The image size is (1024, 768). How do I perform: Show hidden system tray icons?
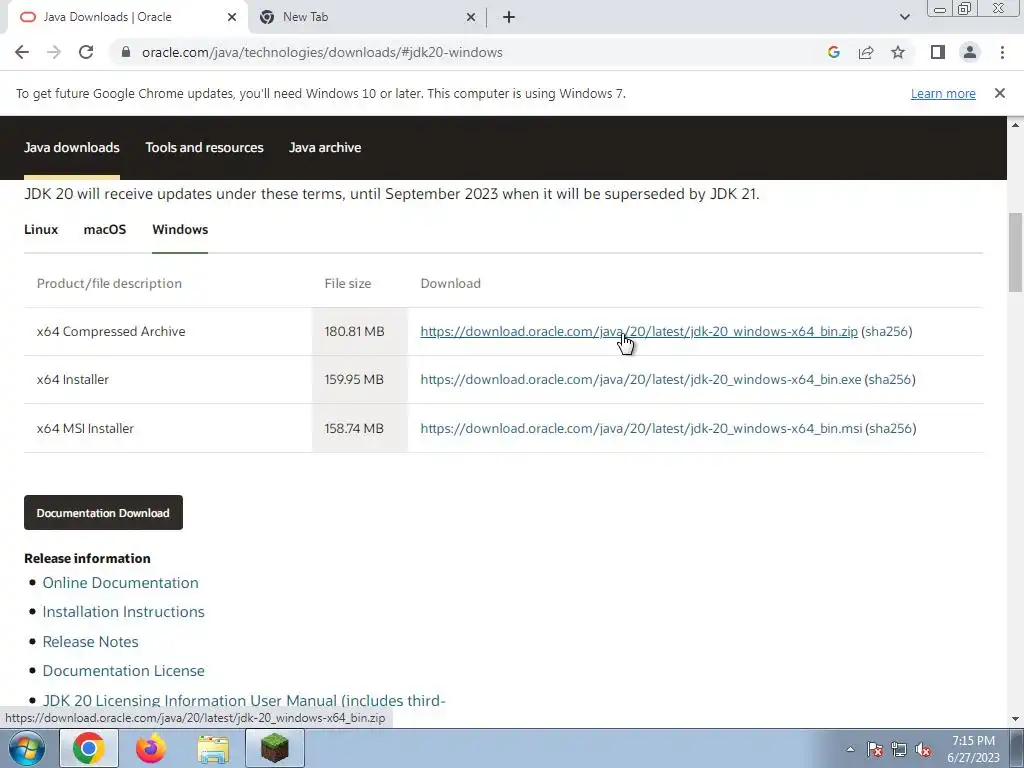(x=850, y=749)
